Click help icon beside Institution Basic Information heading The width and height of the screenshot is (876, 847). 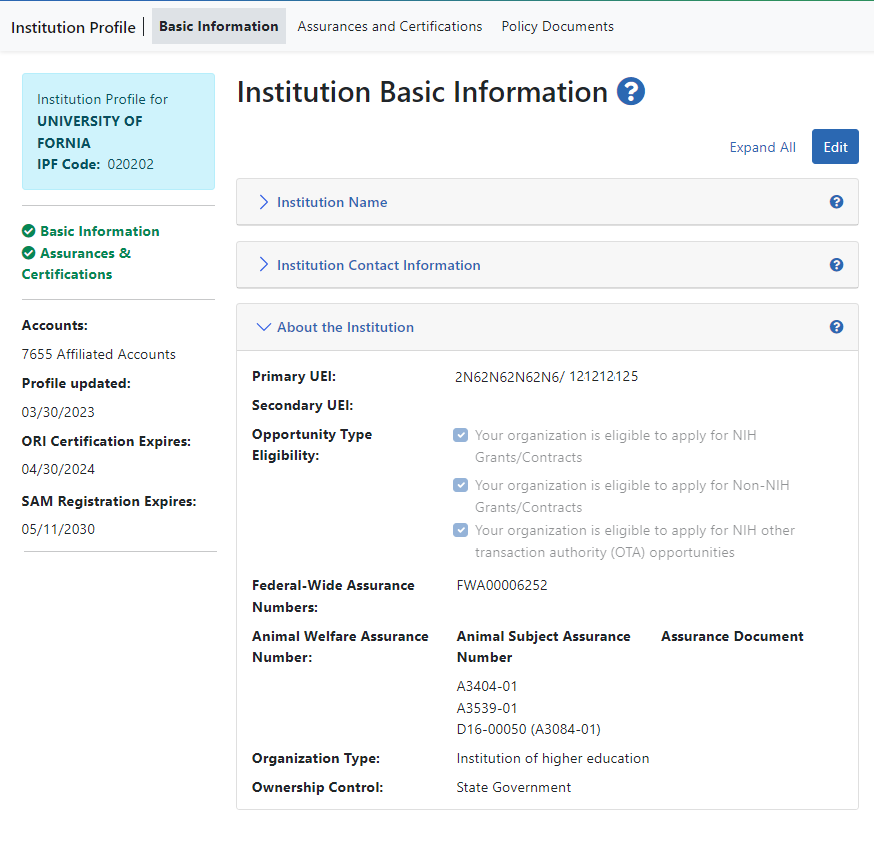click(x=631, y=92)
